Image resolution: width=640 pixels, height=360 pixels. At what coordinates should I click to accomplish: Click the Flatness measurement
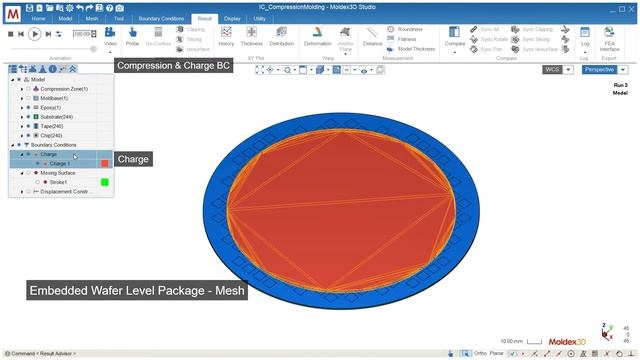click(402, 39)
